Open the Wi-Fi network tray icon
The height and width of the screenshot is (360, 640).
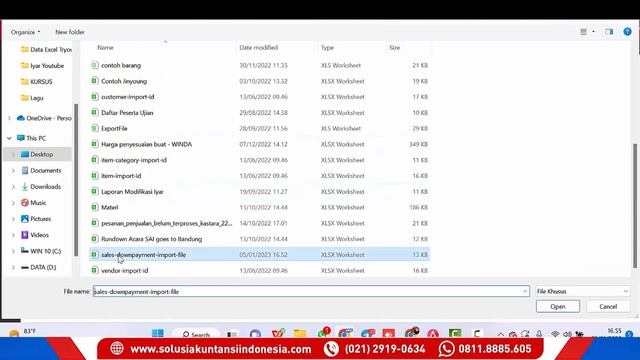click(555, 334)
